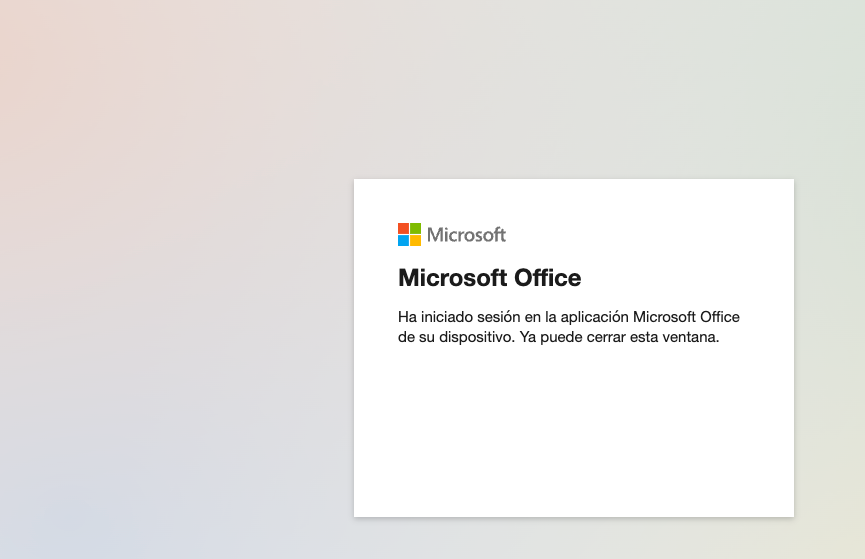Click the gray Microsoft wordmark text

(466, 235)
